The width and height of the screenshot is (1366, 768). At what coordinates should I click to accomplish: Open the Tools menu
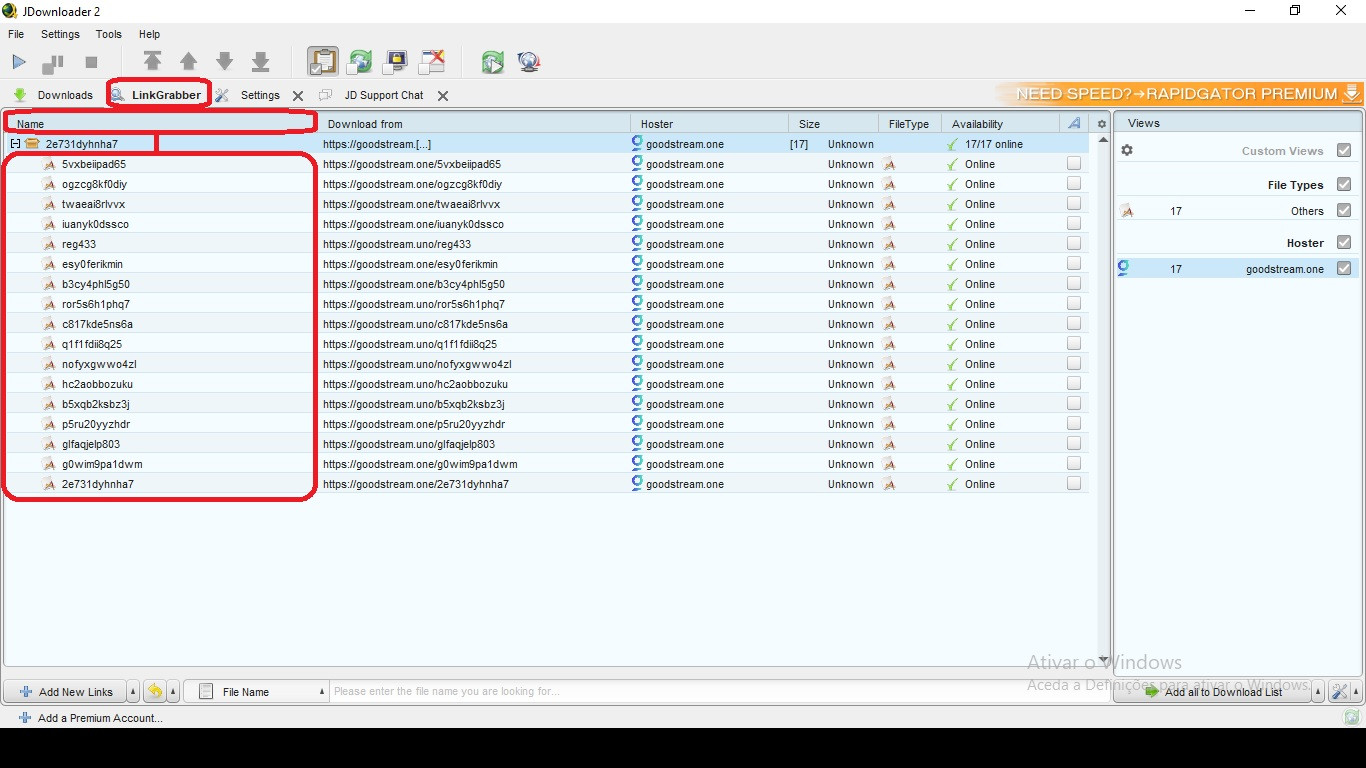(x=109, y=34)
